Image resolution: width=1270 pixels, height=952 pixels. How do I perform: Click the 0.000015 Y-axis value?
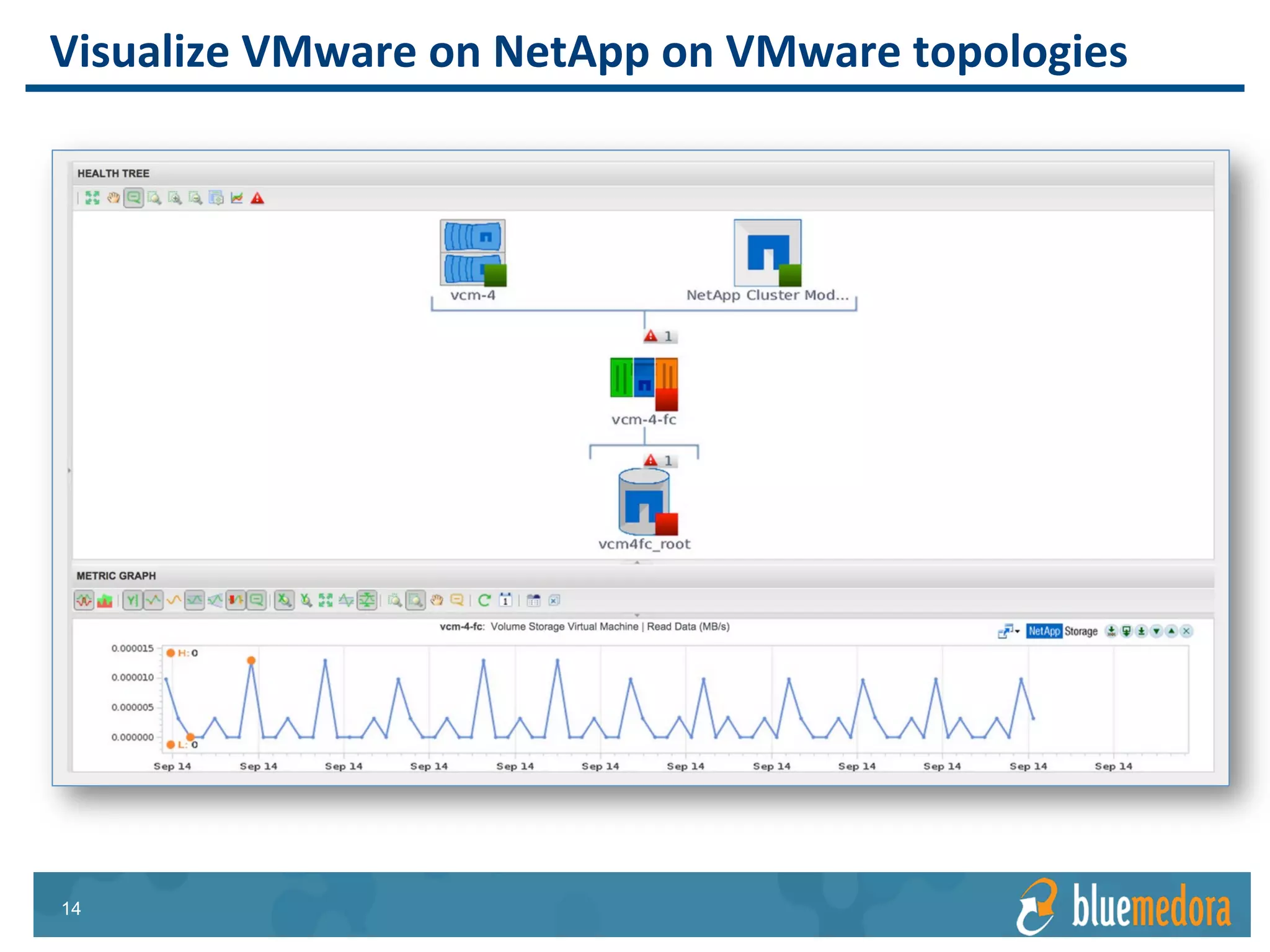(x=133, y=648)
